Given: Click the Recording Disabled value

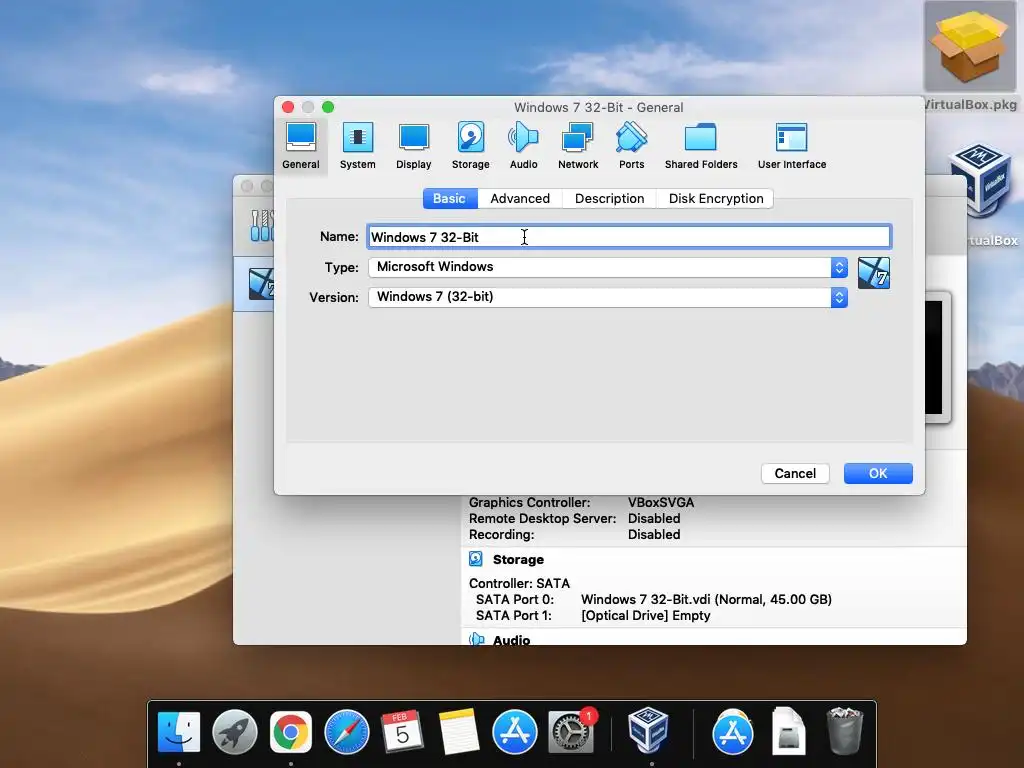Looking at the screenshot, I should coord(654,535).
